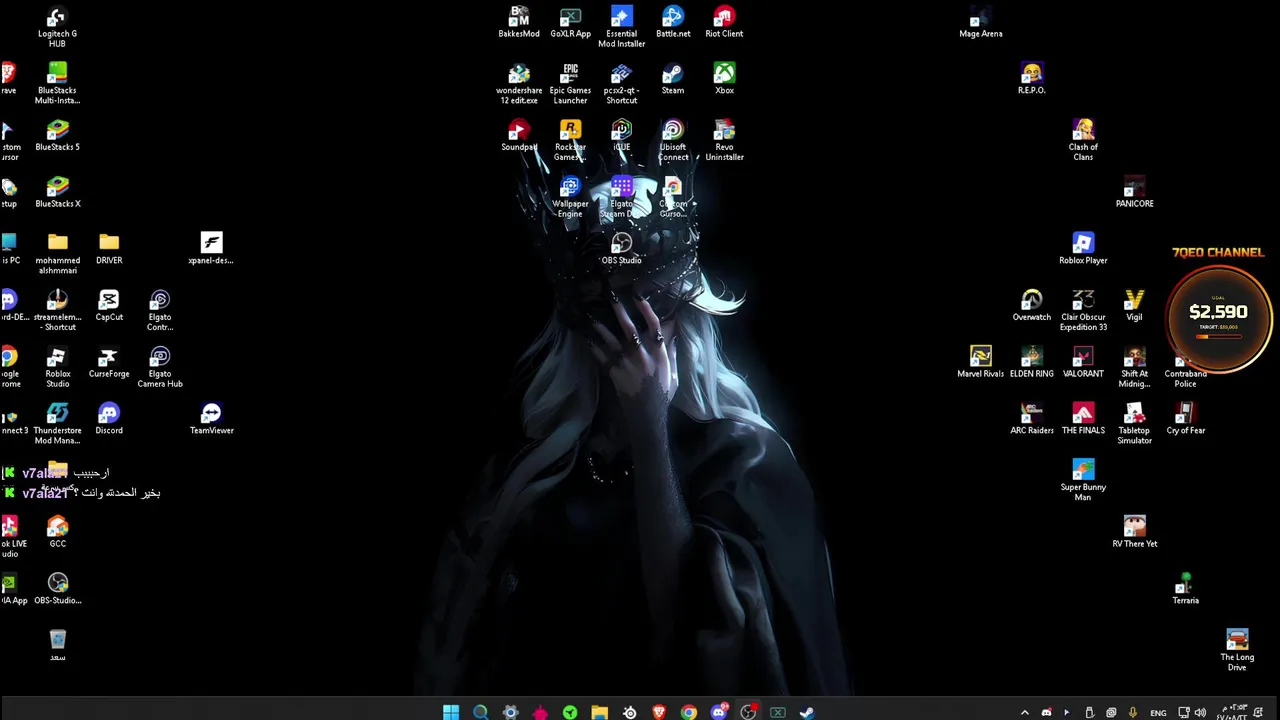Select the Tabletop Simulator icon
Screen dimensions: 1280x720
[1134, 424]
